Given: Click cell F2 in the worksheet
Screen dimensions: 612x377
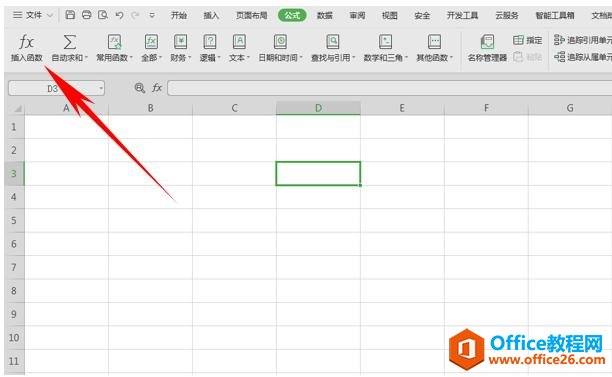Looking at the screenshot, I should [x=486, y=150].
